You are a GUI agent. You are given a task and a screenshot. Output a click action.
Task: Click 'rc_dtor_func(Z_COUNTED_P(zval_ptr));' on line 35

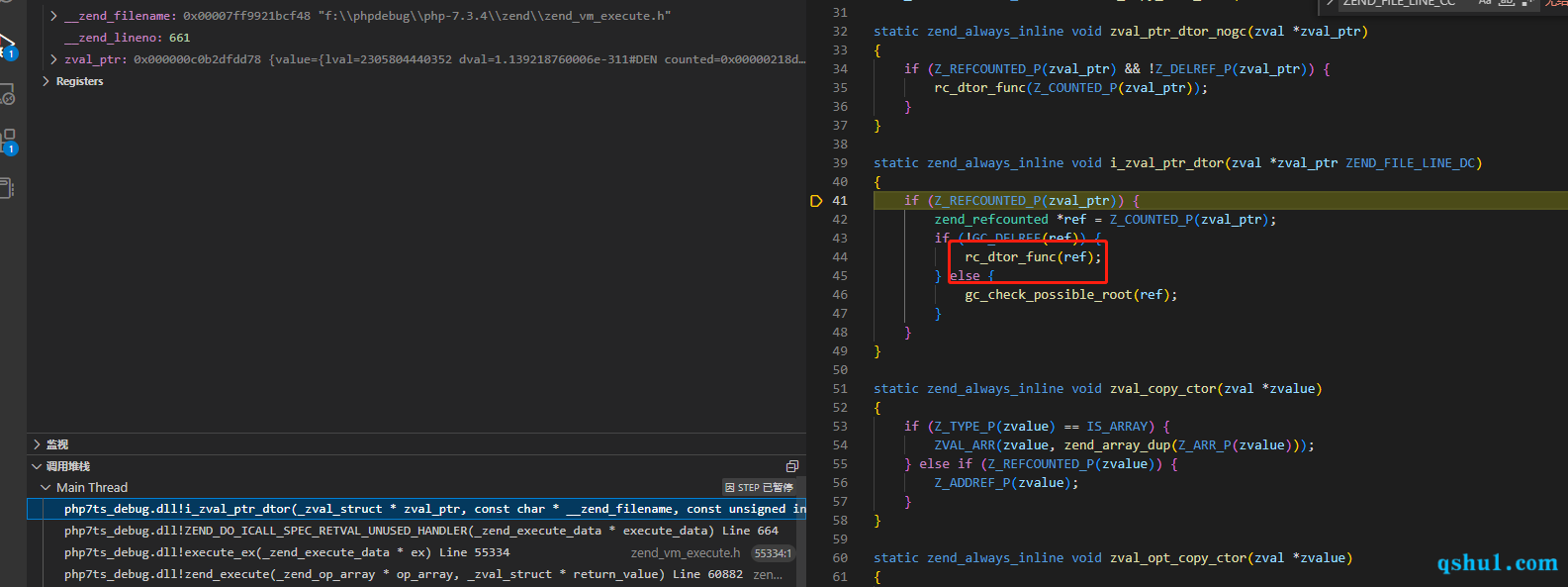click(1071, 88)
